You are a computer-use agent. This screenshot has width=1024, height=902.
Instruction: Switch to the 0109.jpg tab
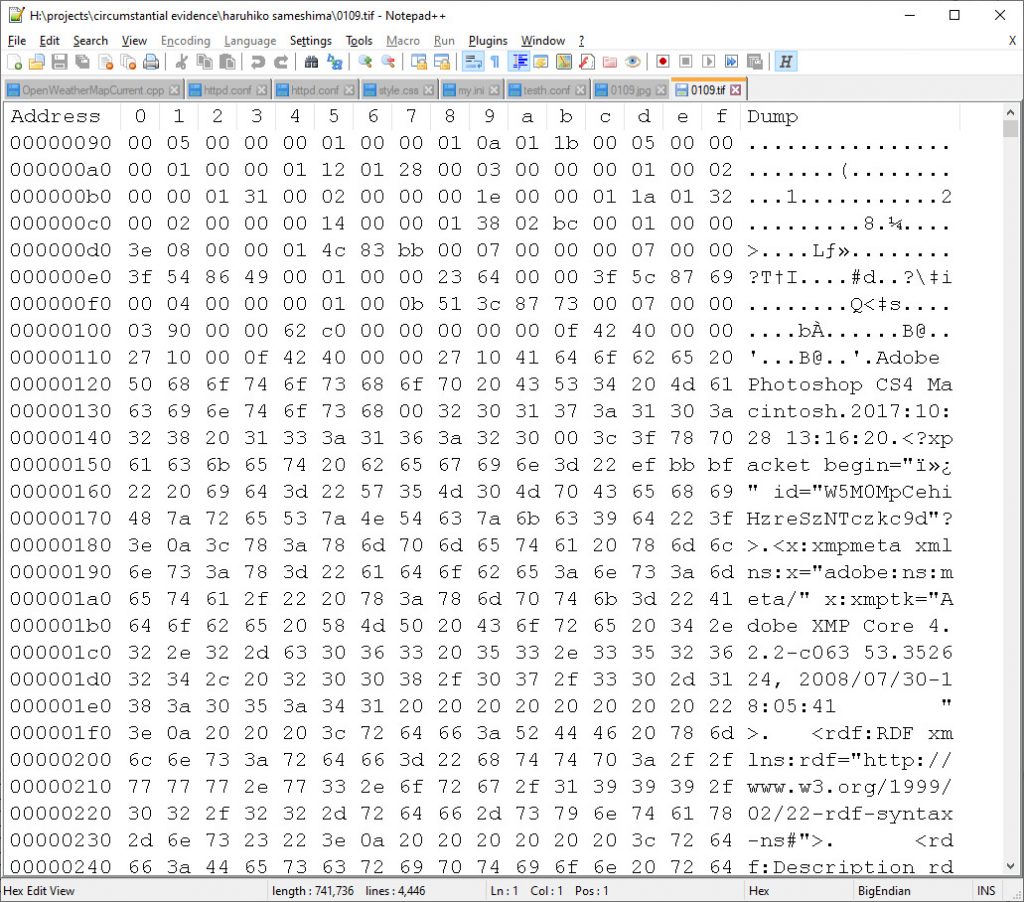click(630, 90)
